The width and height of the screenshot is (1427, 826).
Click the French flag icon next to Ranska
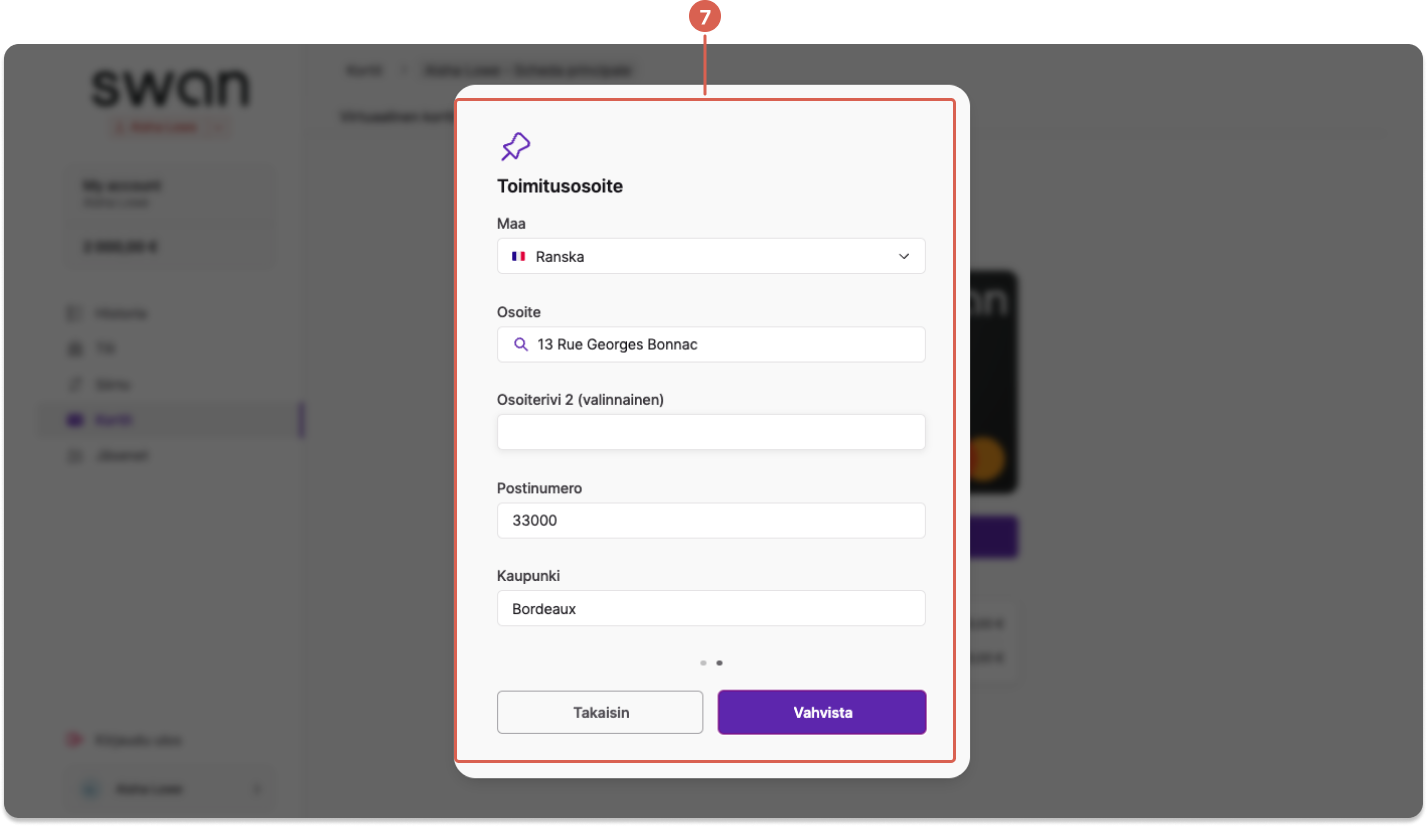[518, 256]
